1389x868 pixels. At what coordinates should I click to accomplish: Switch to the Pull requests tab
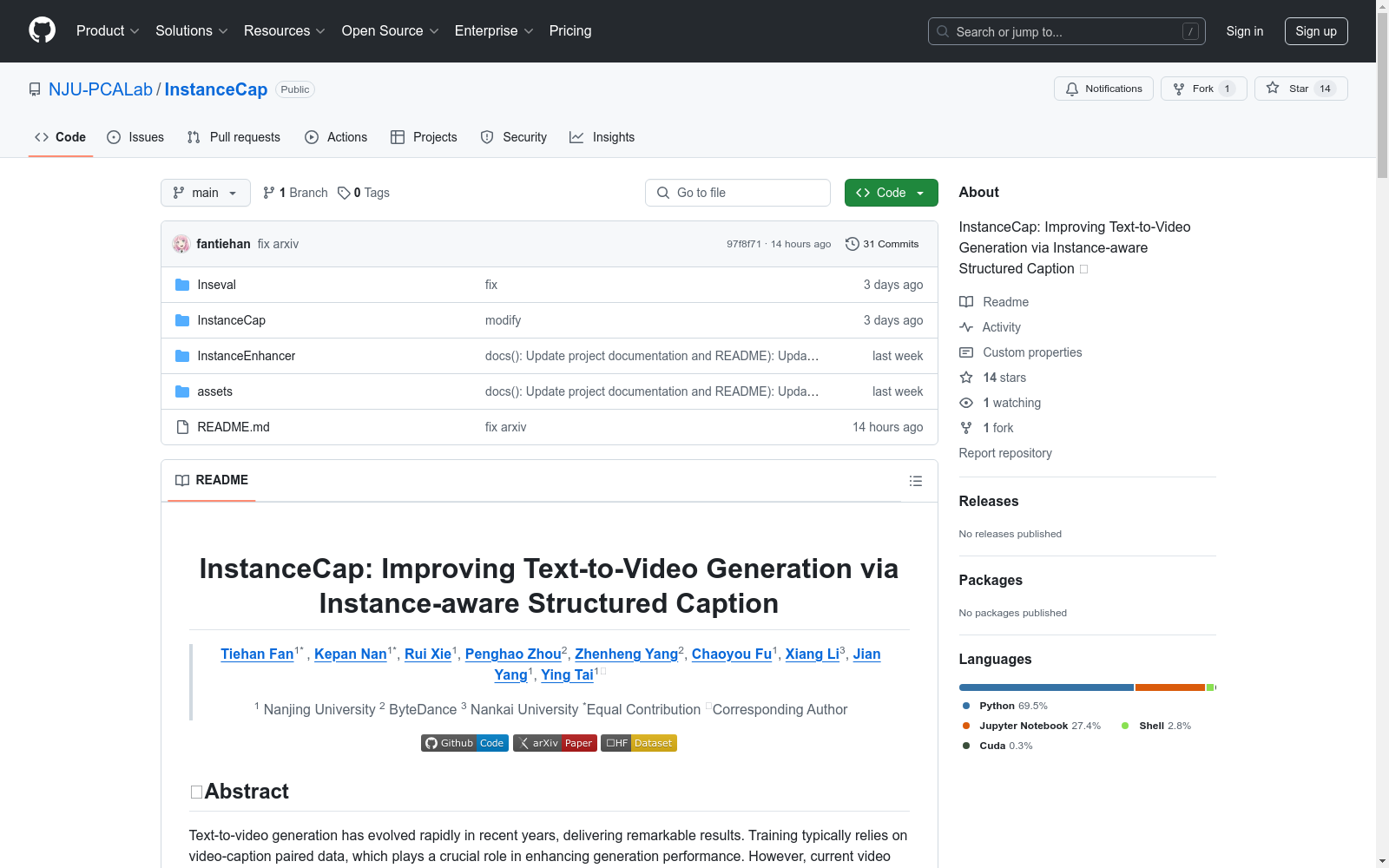tap(234, 137)
